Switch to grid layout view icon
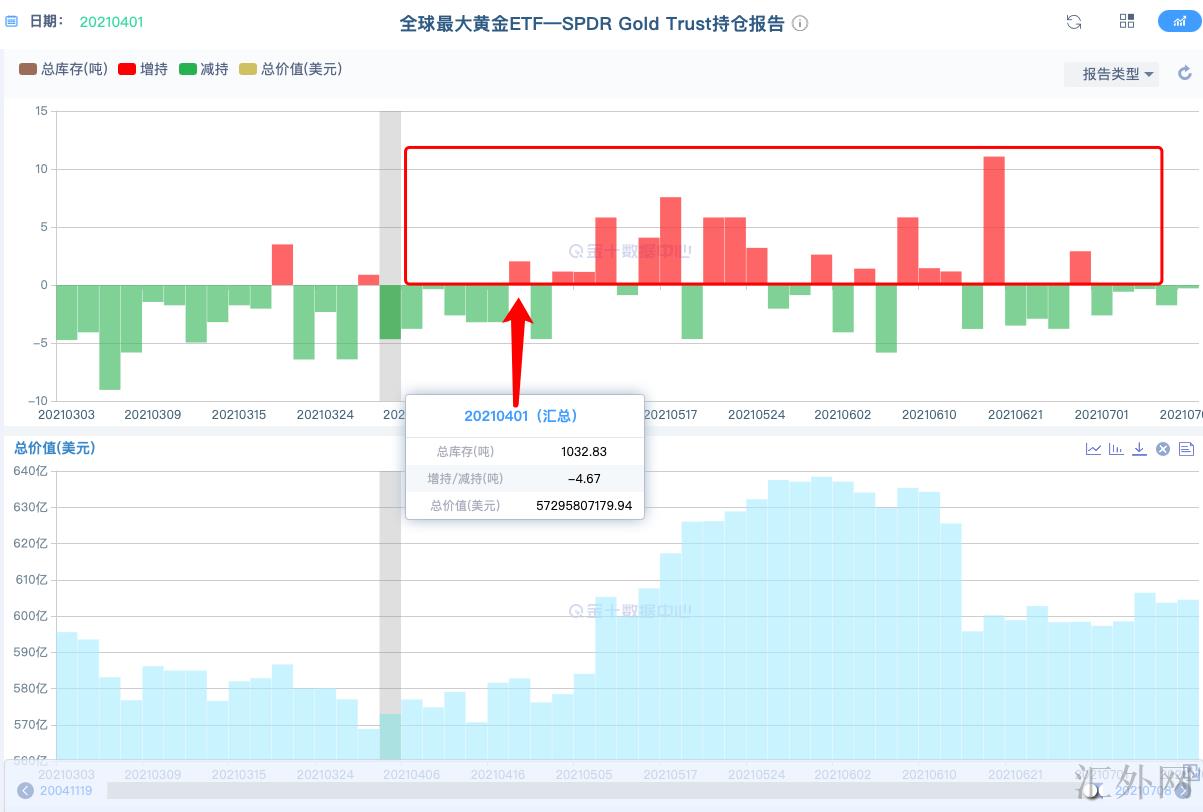Image resolution: width=1203 pixels, height=812 pixels. [1127, 22]
